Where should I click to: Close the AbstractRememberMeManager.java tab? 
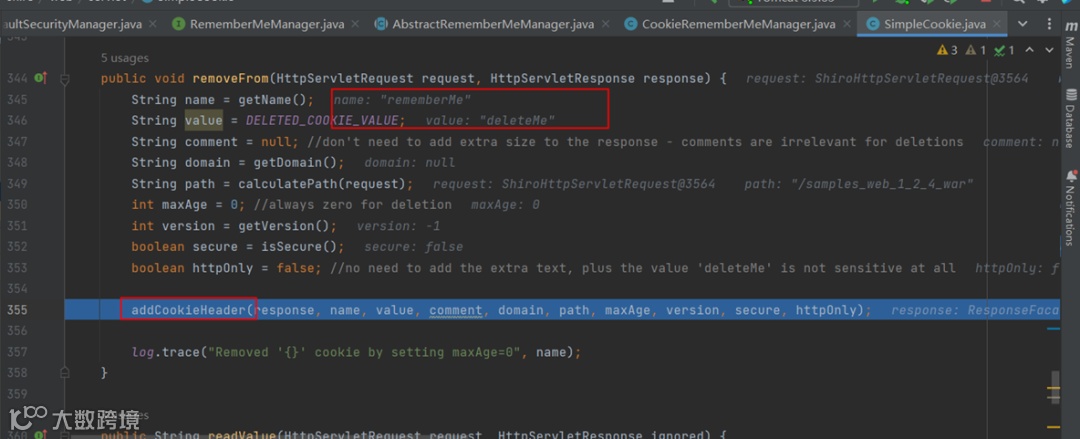605,24
